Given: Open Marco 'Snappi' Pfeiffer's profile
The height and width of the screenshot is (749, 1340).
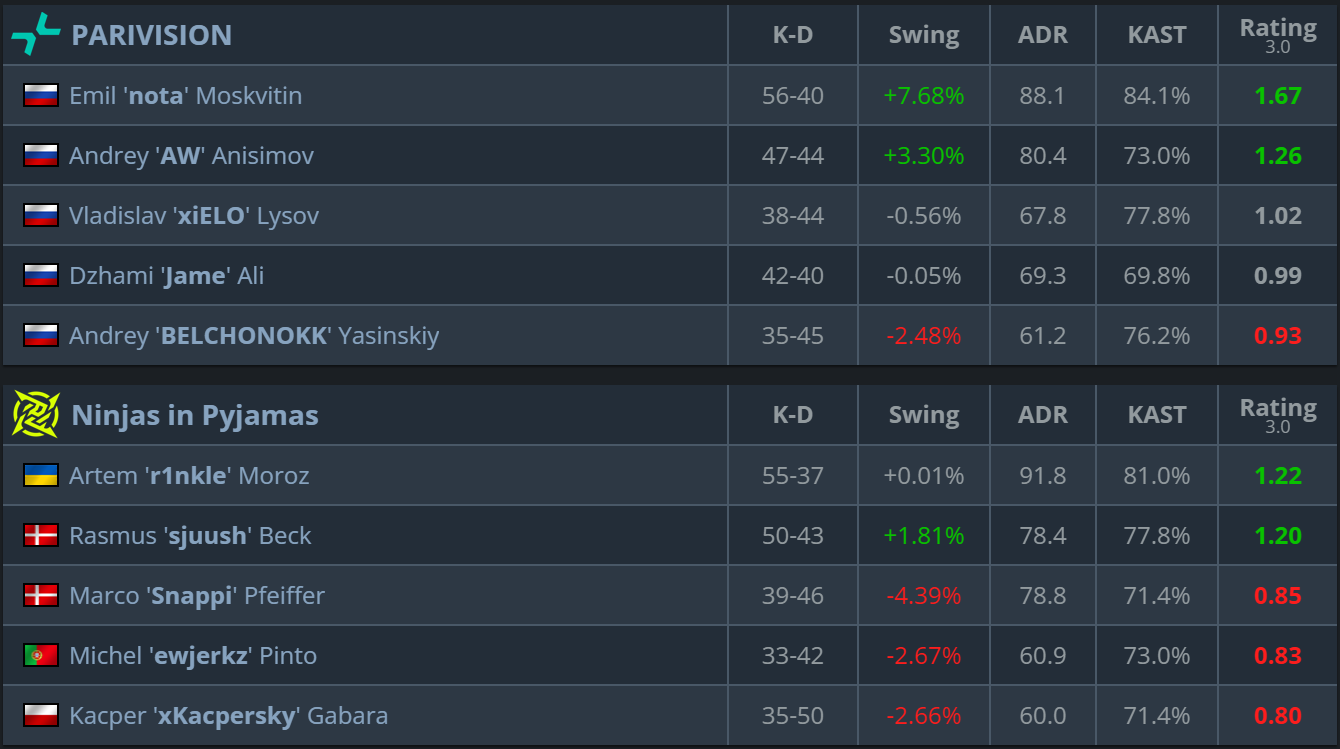Looking at the screenshot, I should (197, 596).
